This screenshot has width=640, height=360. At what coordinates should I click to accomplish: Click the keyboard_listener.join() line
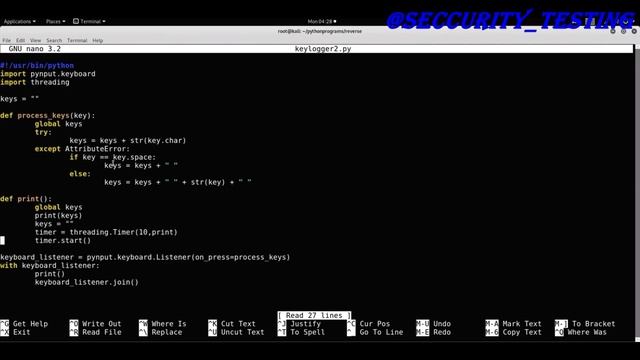click(x=87, y=282)
